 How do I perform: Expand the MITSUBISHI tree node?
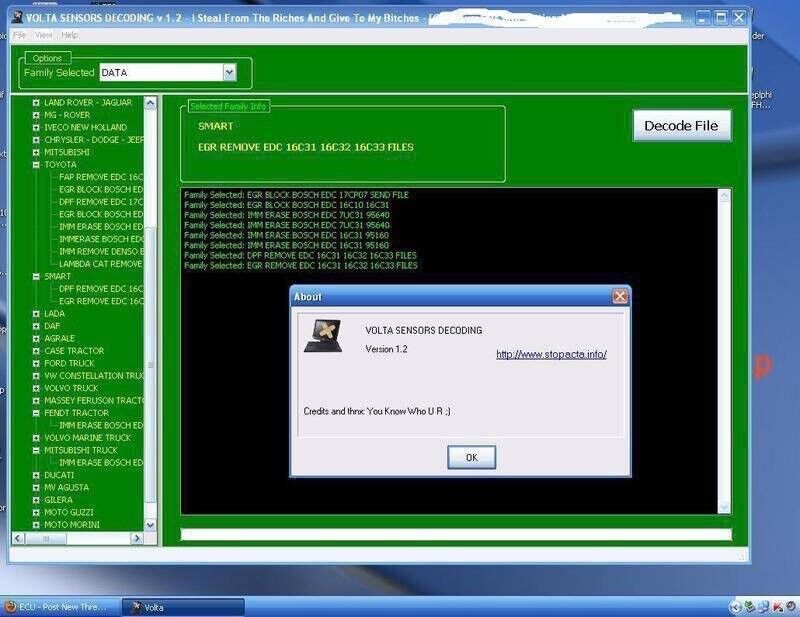[x=36, y=152]
